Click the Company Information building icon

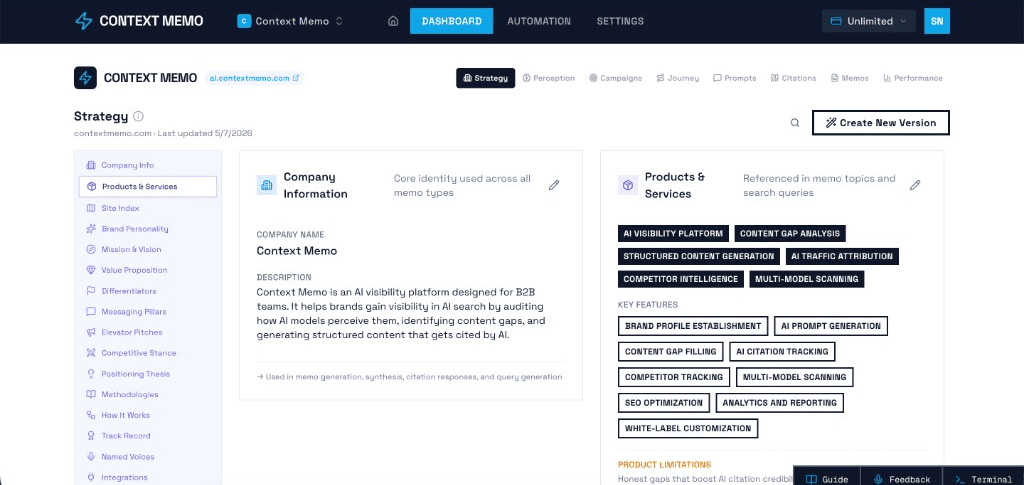266,185
